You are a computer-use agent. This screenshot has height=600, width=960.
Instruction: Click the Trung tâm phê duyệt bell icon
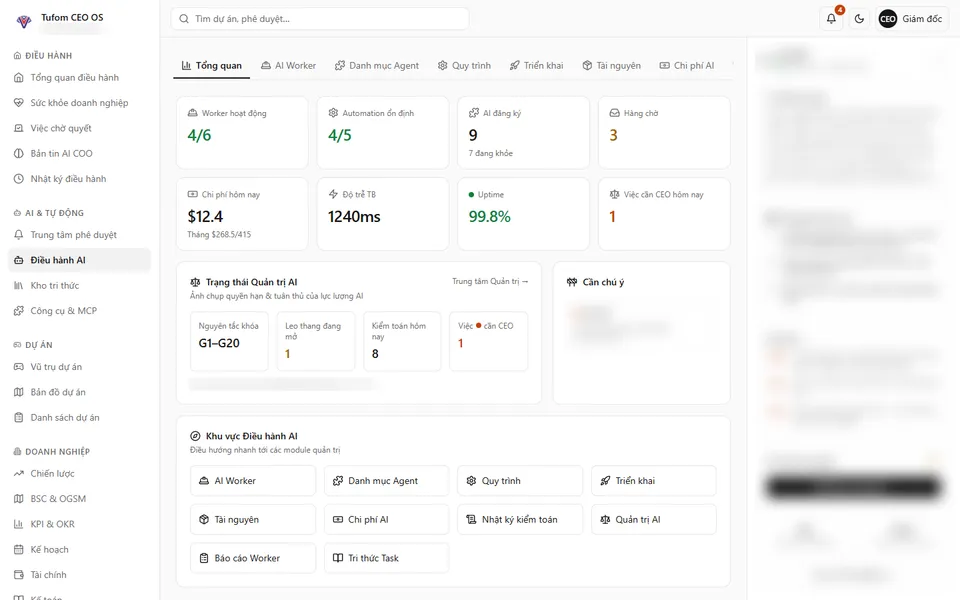[18, 235]
